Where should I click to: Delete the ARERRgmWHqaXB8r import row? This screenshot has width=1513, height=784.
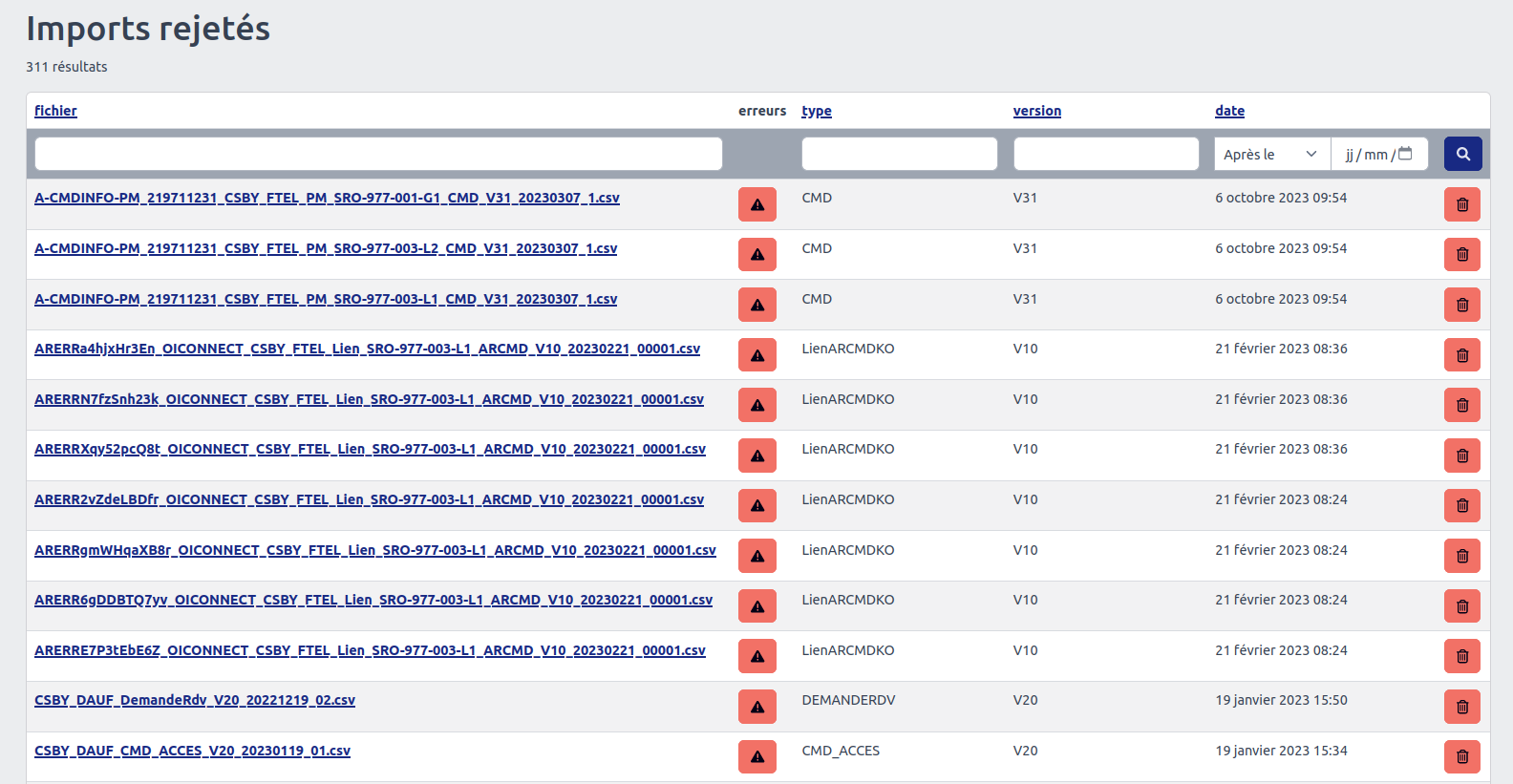click(x=1461, y=556)
